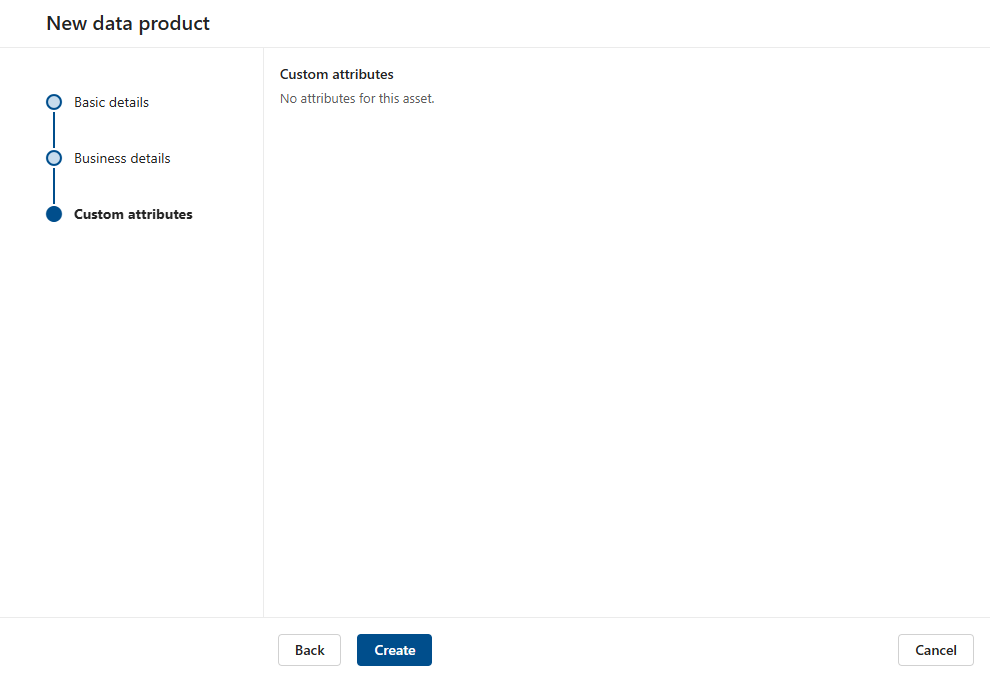The width and height of the screenshot is (990, 679).
Task: Click Back to return to Business details
Action: coord(309,650)
